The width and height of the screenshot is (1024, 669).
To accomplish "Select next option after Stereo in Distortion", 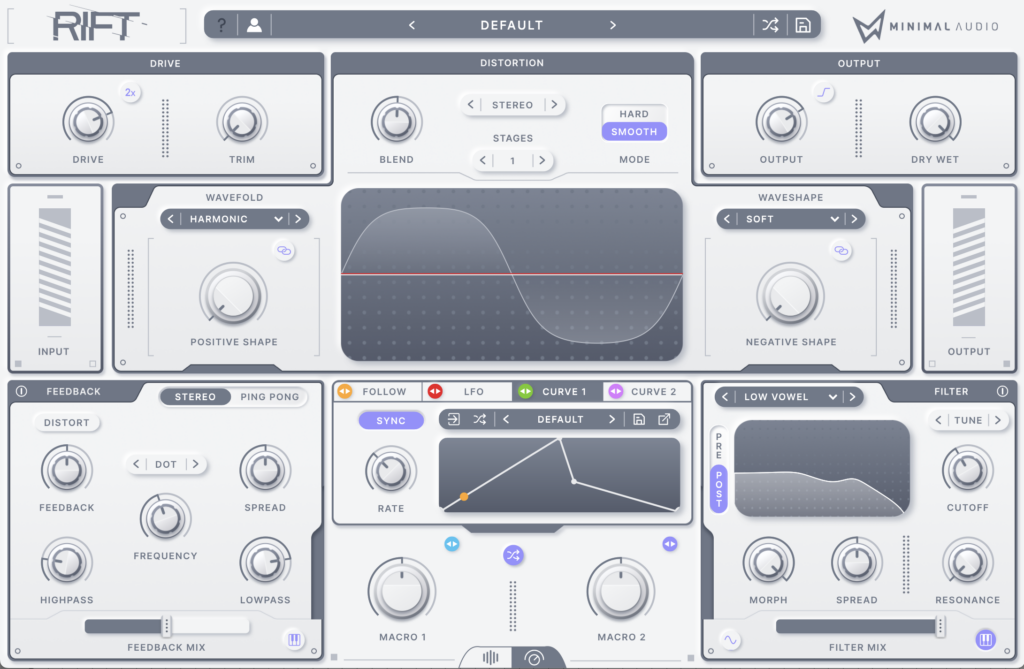I will pos(554,105).
